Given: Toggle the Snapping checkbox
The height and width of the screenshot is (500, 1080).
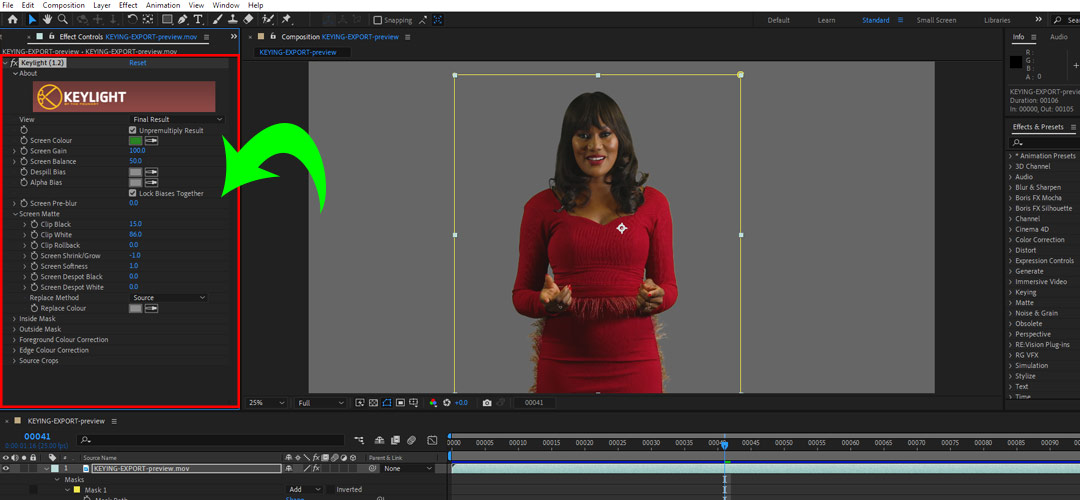Looking at the screenshot, I should click(377, 20).
